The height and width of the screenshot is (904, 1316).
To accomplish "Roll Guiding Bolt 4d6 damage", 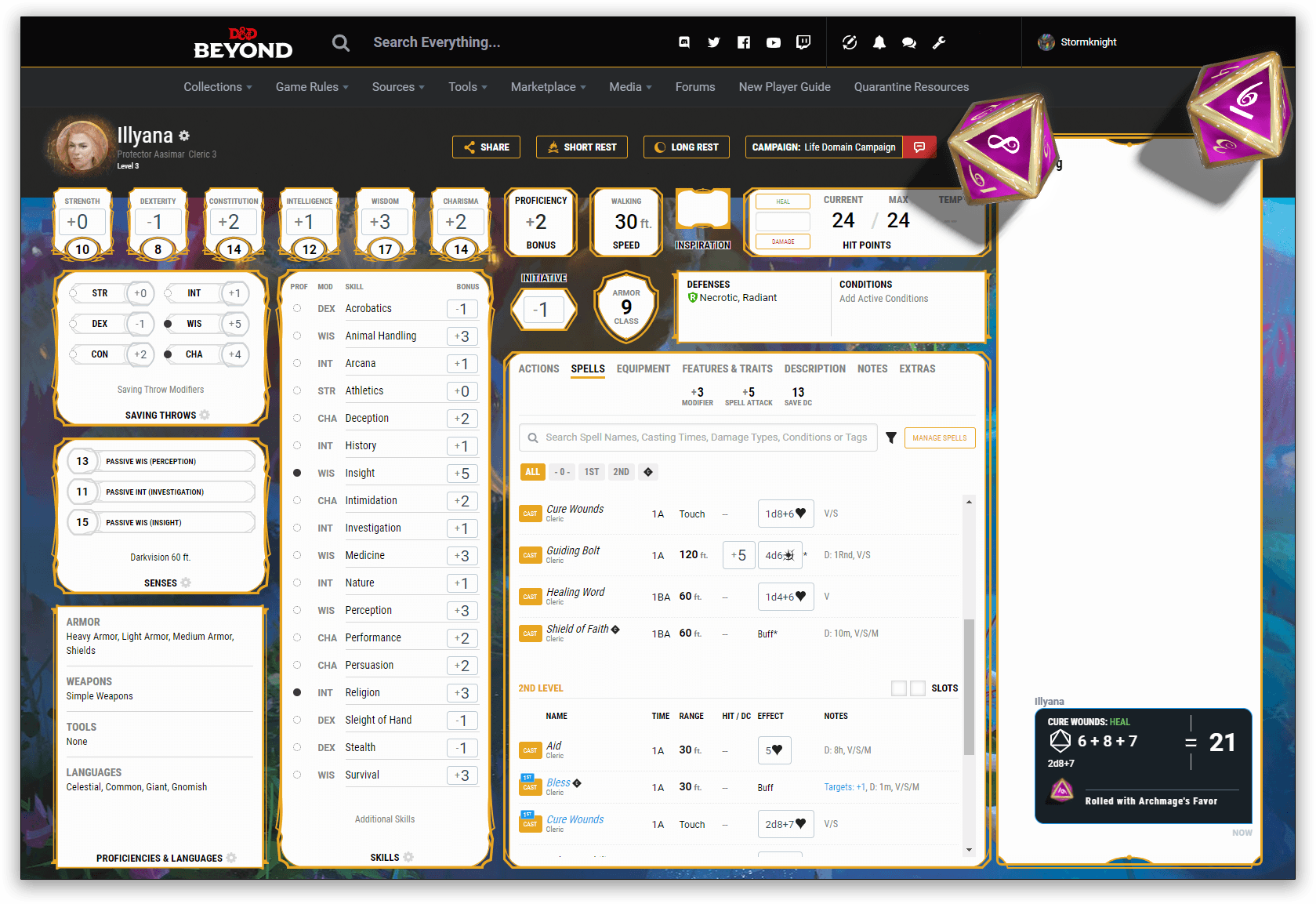I will 780,555.
